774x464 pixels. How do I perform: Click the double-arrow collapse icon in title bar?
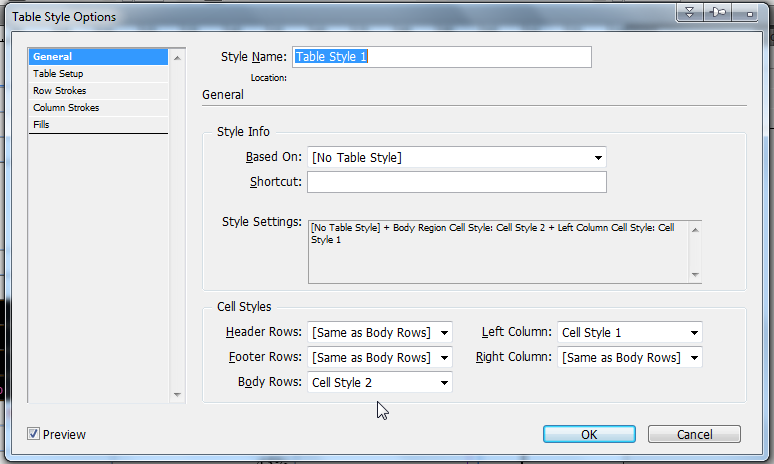pyautogui.click(x=690, y=12)
